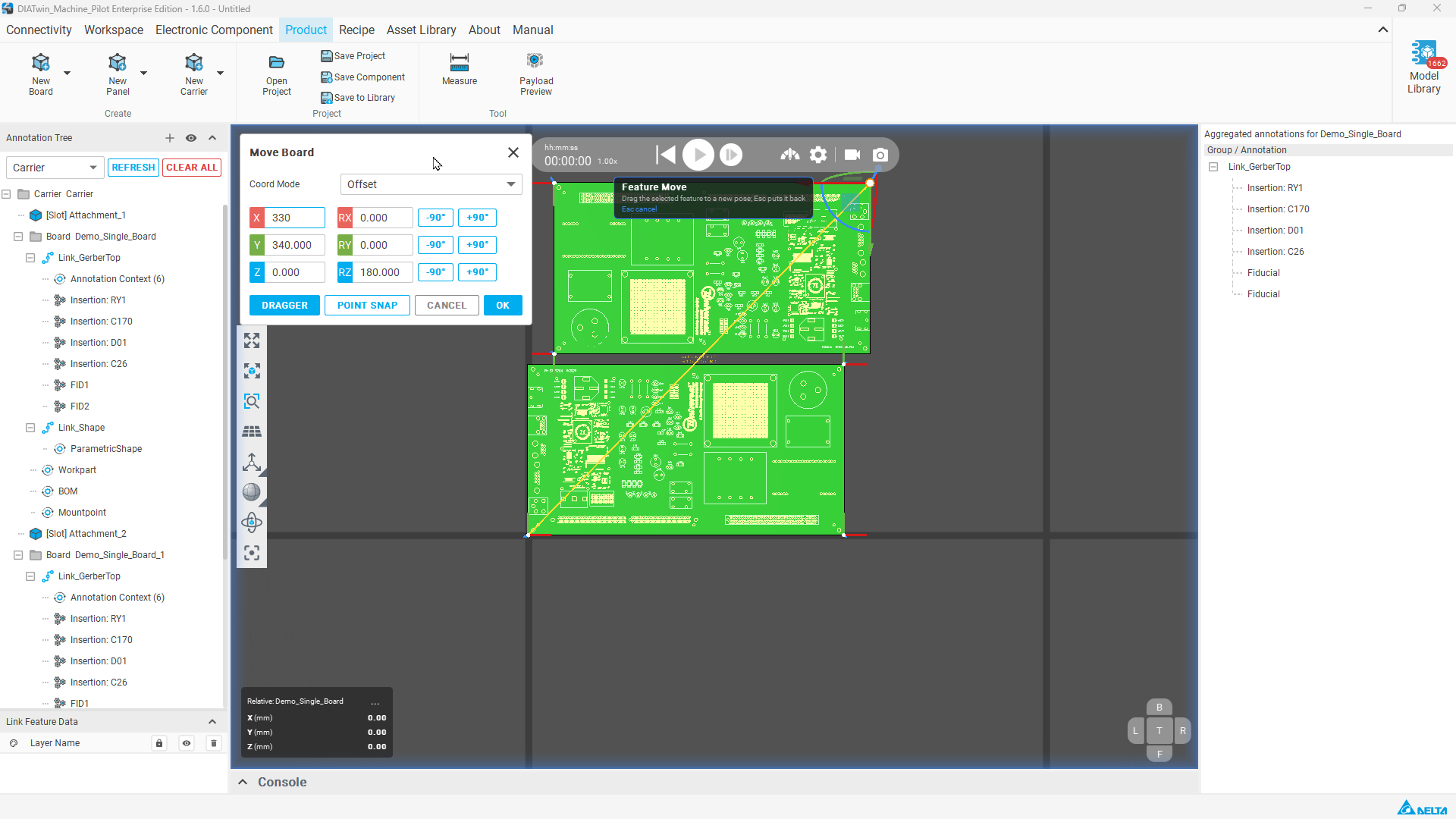Screen dimensions: 1456x819
Task: Click the shading sphere icon
Action: click(252, 492)
